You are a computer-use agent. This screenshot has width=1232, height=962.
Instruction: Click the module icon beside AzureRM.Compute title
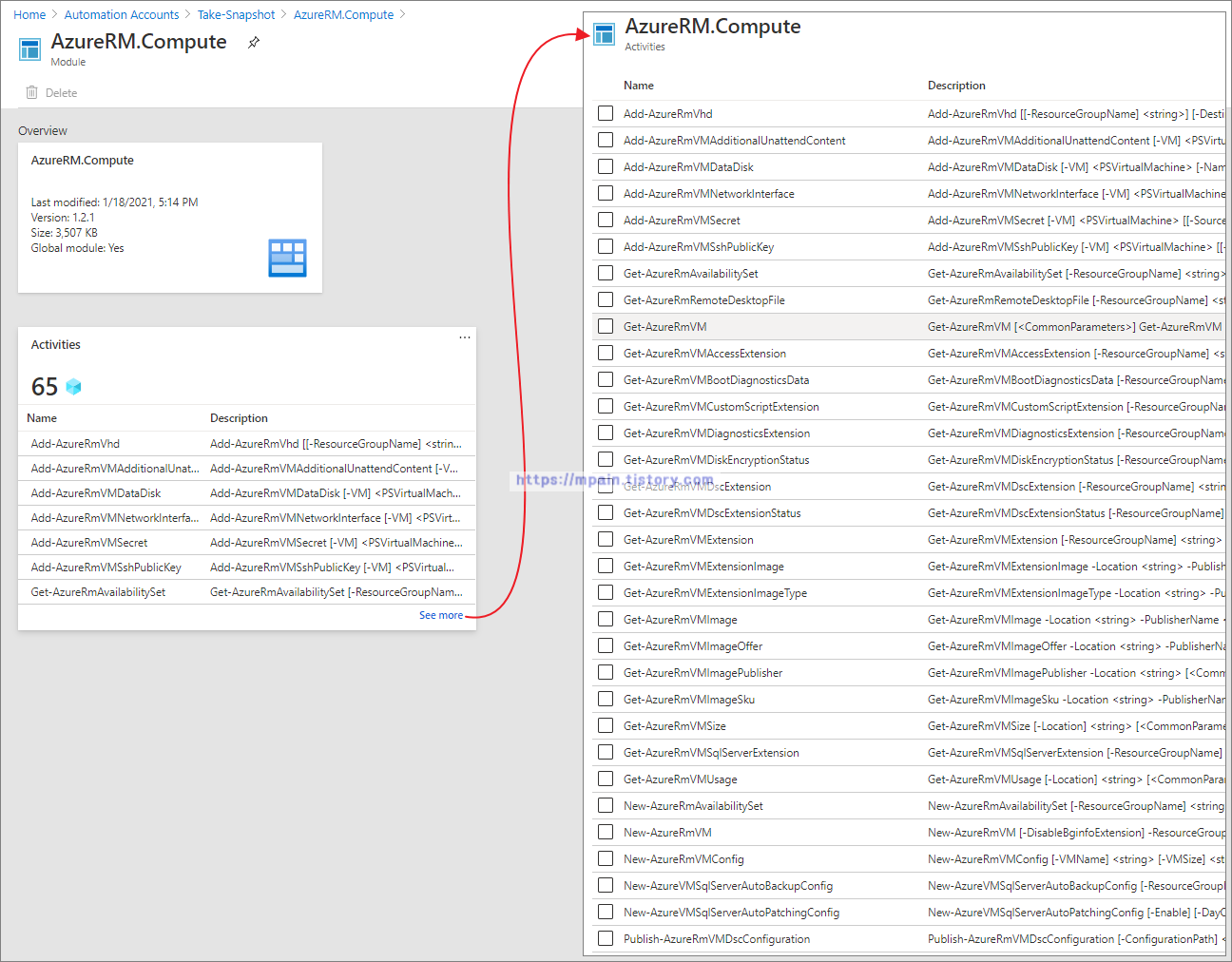pos(30,49)
